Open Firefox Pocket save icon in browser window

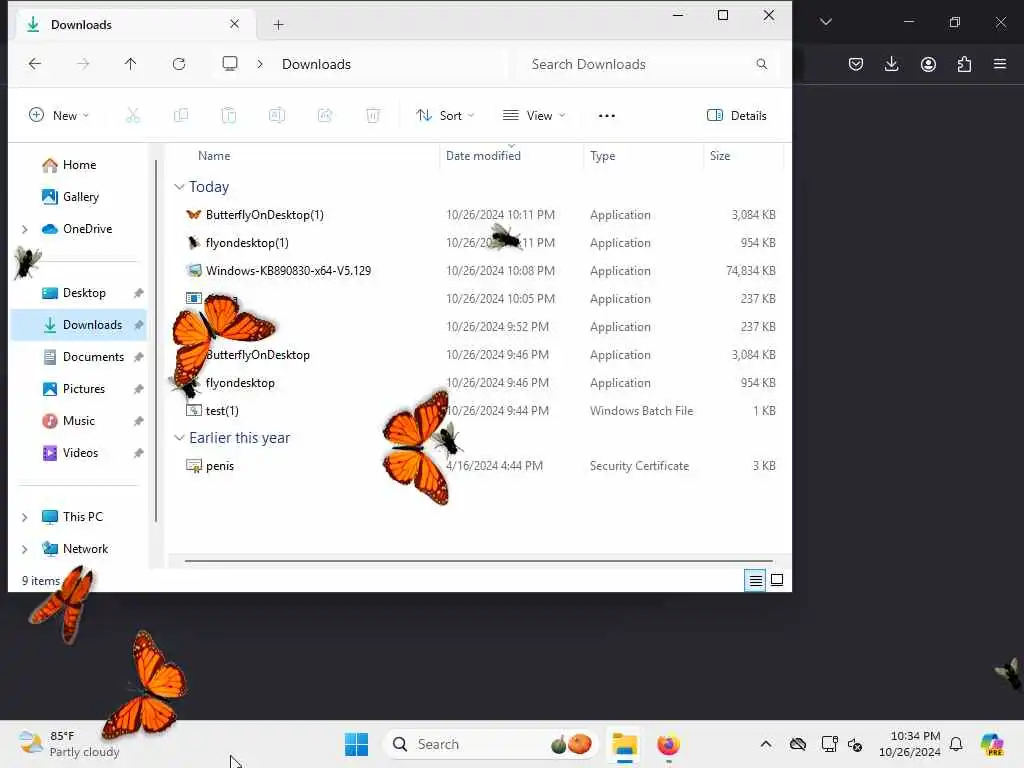point(856,64)
